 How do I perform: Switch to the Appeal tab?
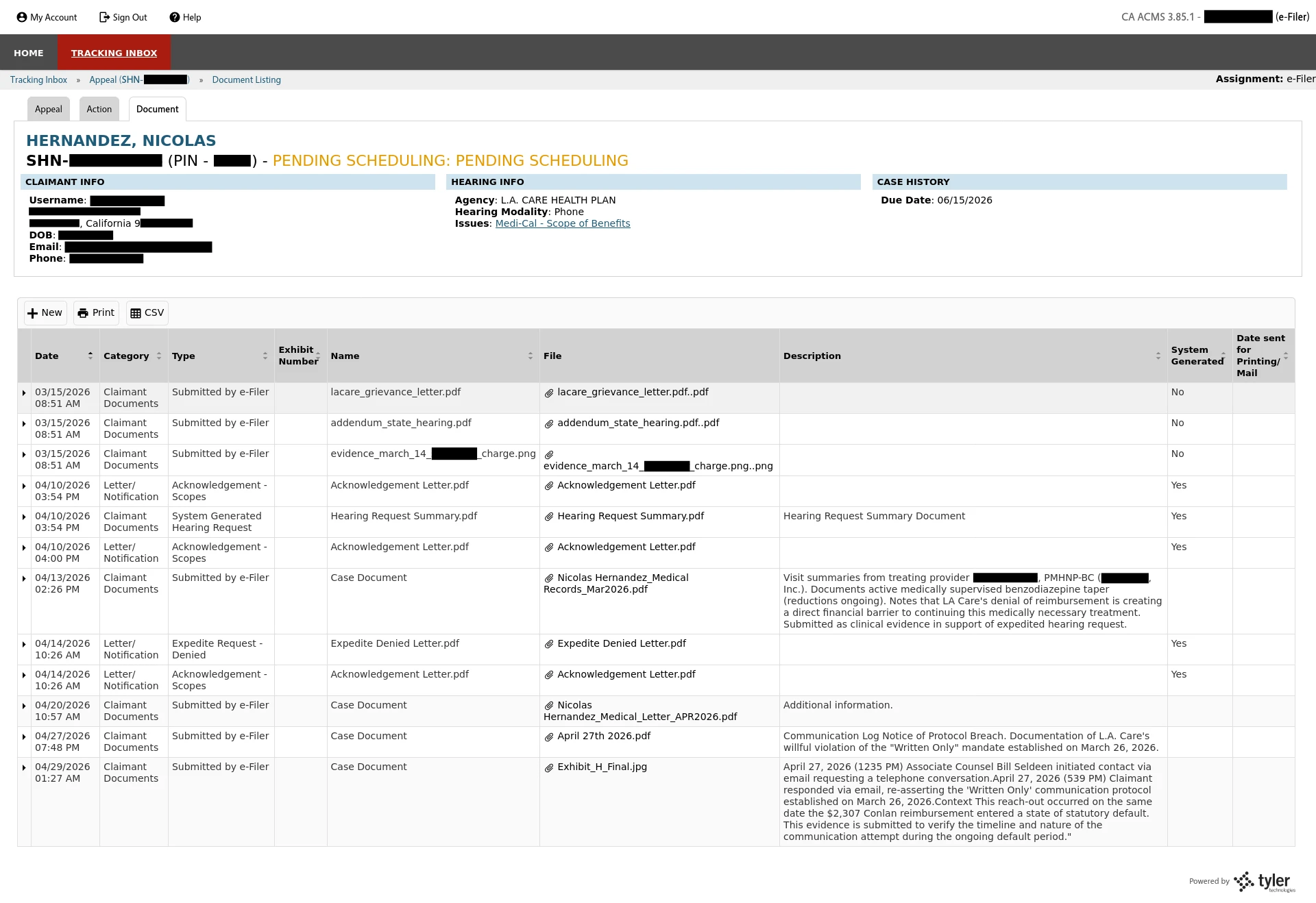click(48, 109)
